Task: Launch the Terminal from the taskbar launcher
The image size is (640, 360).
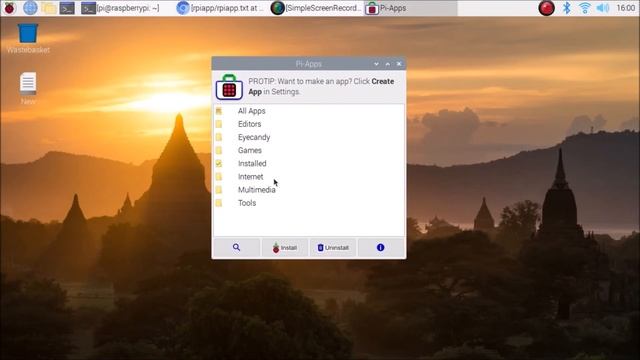Action: pyautogui.click(x=67, y=8)
